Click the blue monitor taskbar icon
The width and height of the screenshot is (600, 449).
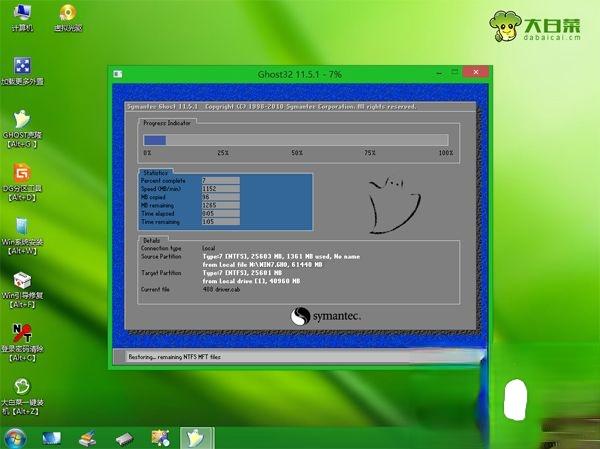(x=52, y=439)
